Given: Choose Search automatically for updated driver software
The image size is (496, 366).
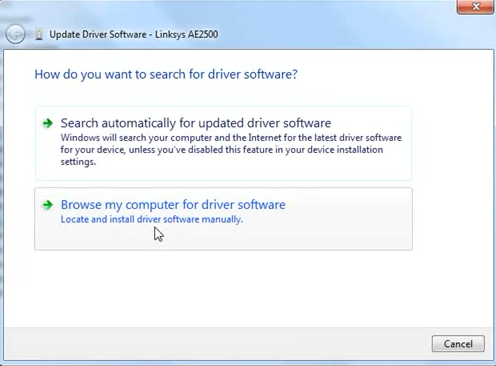Looking at the screenshot, I should tap(223, 144).
